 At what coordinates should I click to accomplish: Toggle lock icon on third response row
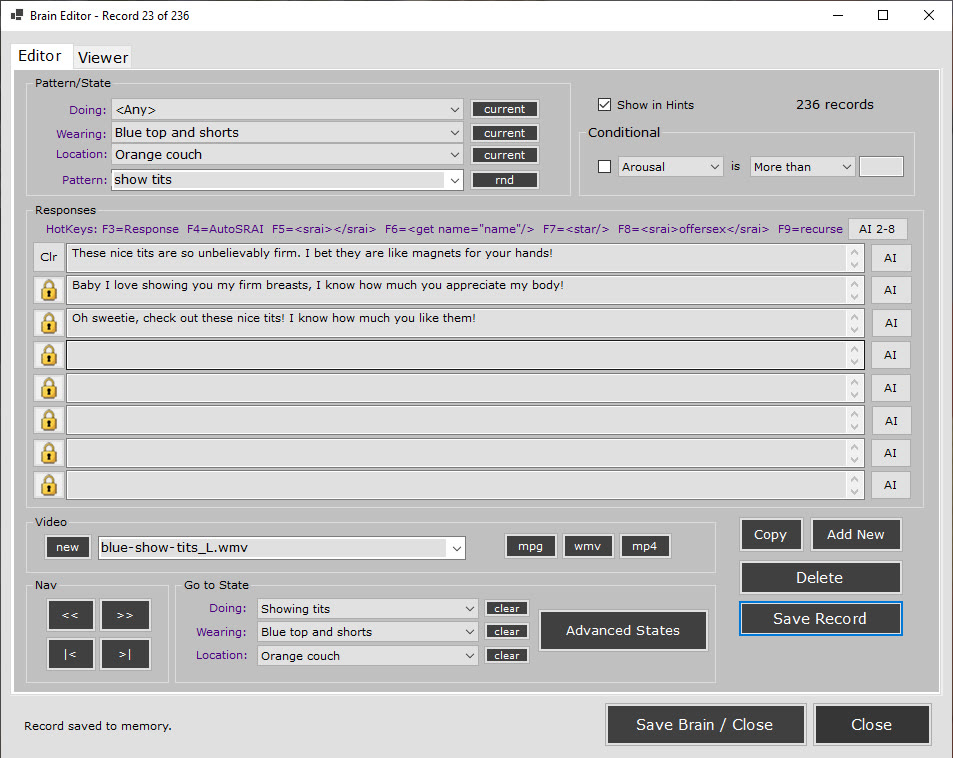(x=49, y=323)
